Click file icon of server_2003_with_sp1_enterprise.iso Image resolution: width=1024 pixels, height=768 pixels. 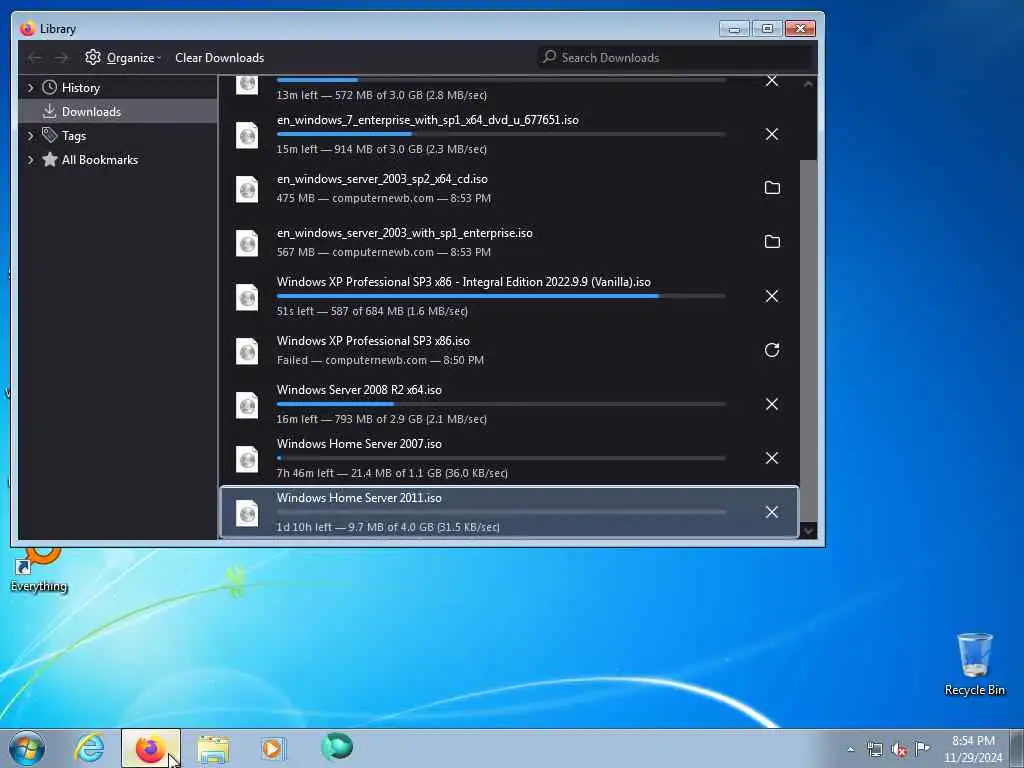coord(247,243)
